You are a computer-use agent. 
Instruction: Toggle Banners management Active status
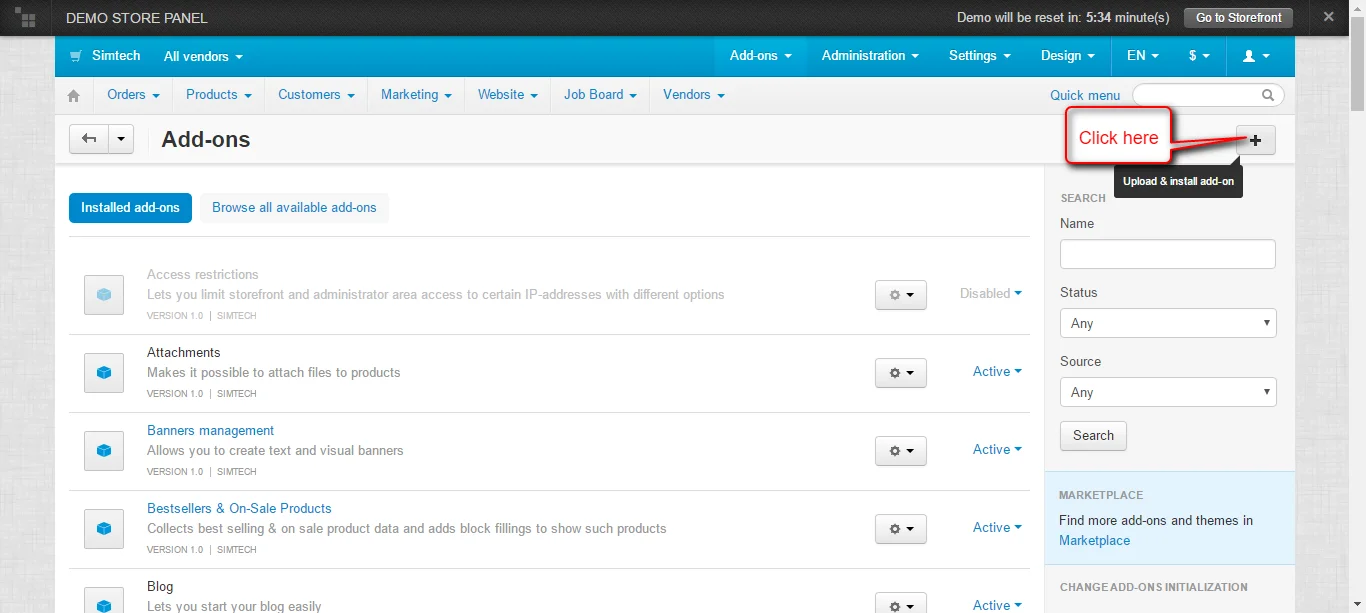(x=996, y=449)
